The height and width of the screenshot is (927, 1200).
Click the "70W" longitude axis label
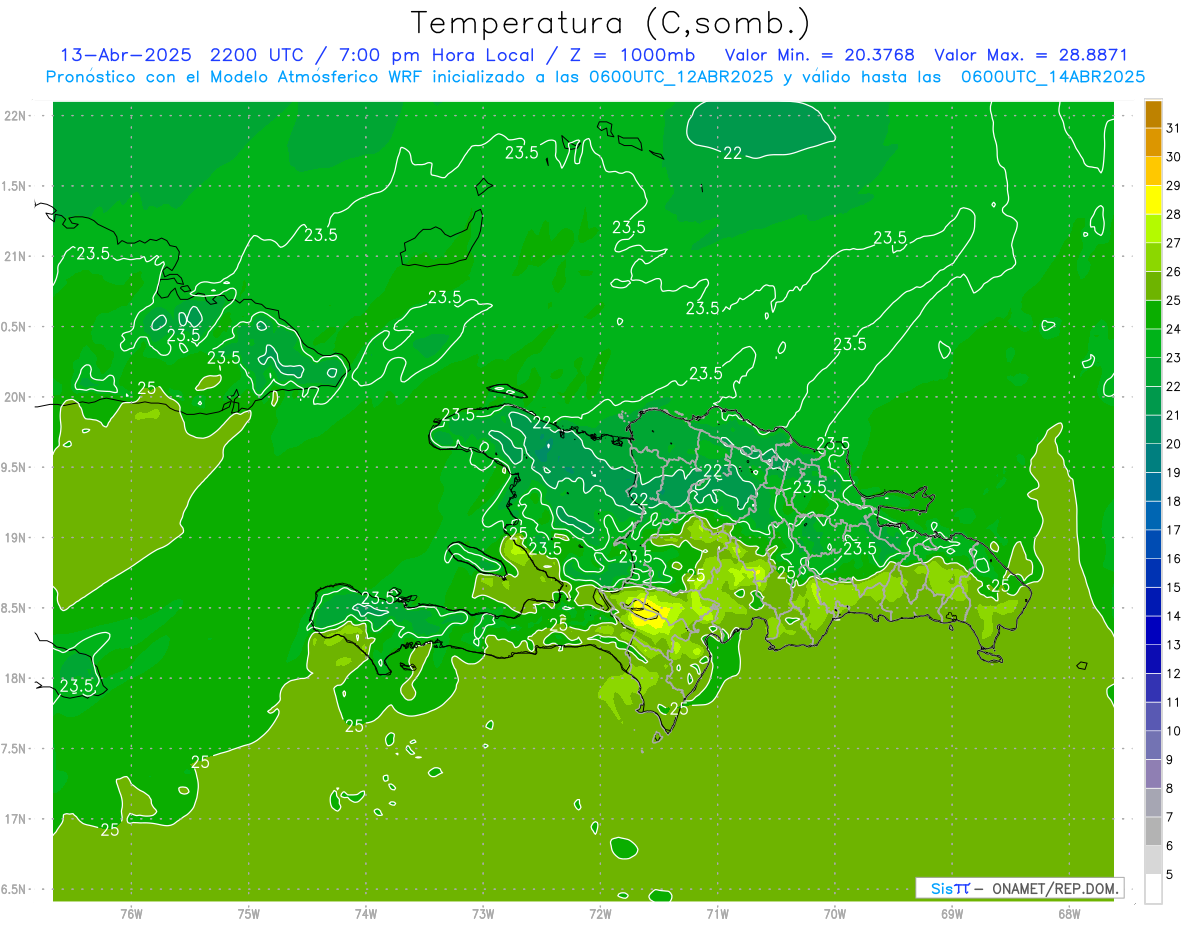835,914
